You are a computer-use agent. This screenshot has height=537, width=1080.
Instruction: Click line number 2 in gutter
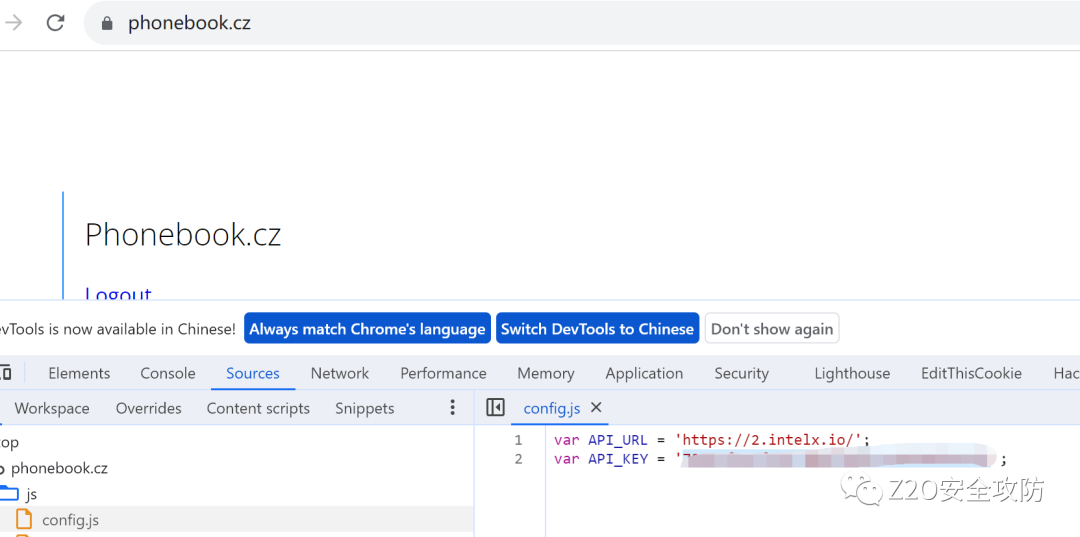[518, 459]
